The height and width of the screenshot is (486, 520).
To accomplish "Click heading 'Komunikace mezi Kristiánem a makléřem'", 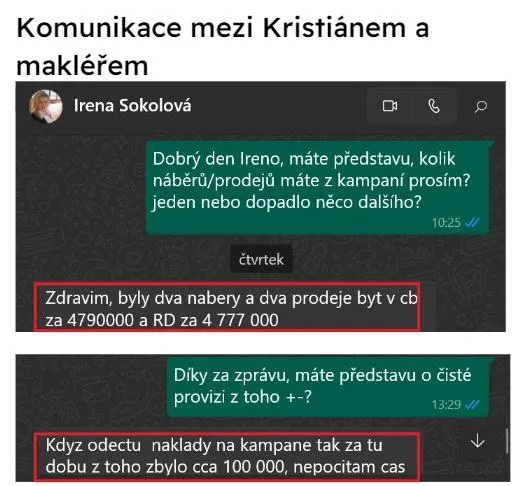I will 223,47.
